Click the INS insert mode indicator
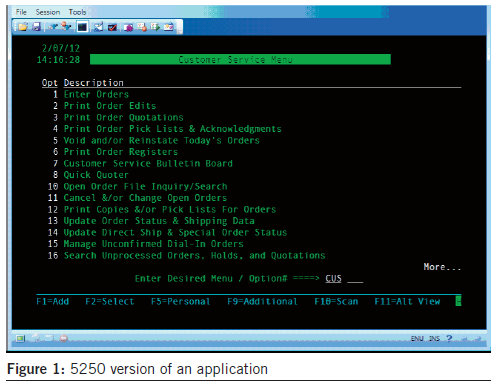The height and width of the screenshot is (386, 497). coord(434,339)
